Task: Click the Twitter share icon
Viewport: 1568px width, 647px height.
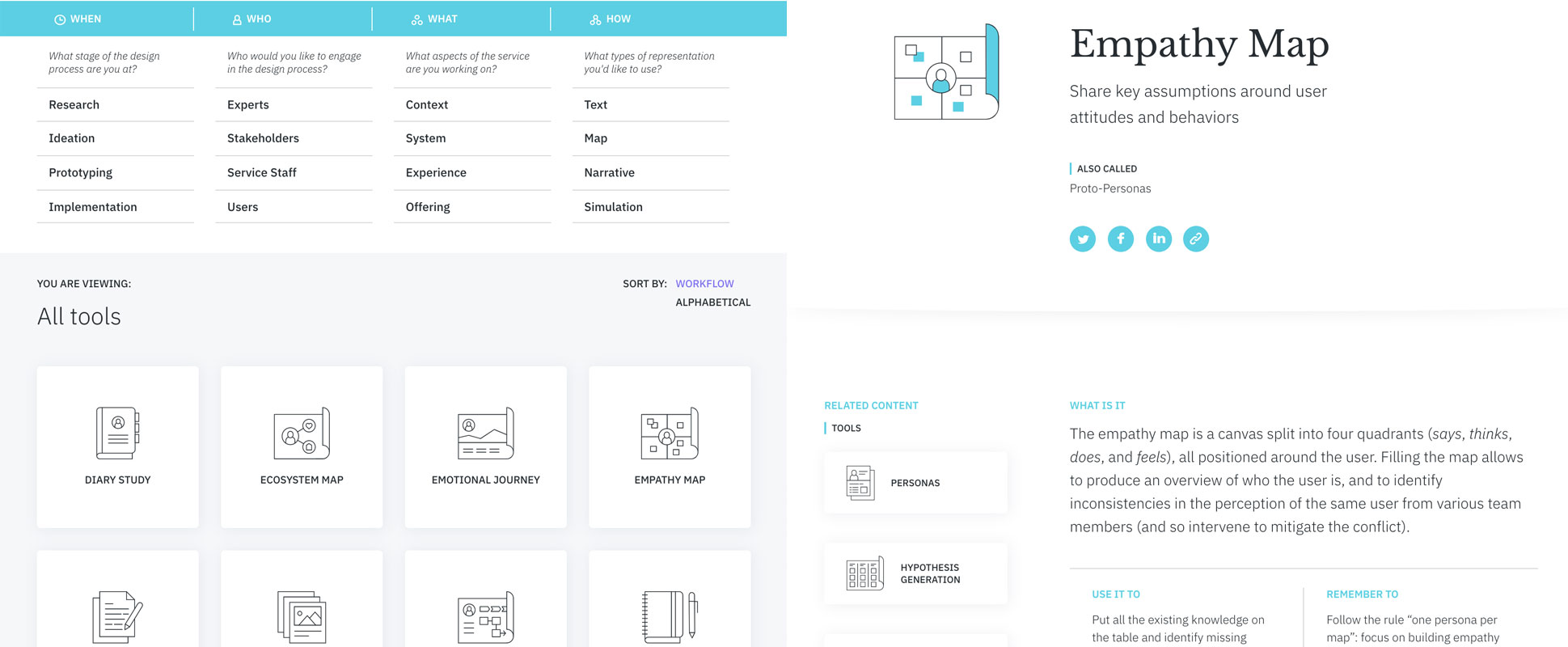Action: tap(1082, 239)
